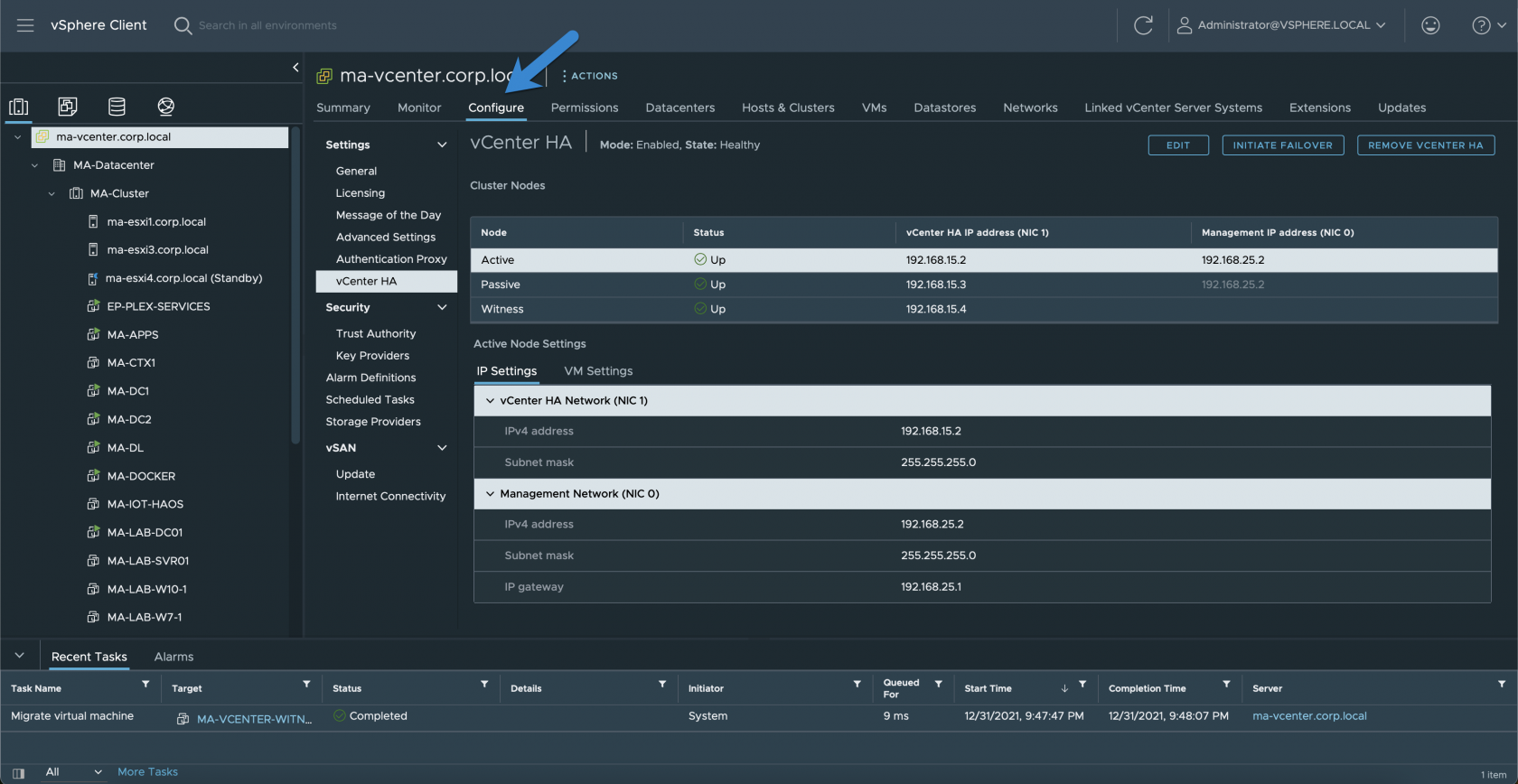Select the Witness node row
The height and width of the screenshot is (784, 1518).
984,309
